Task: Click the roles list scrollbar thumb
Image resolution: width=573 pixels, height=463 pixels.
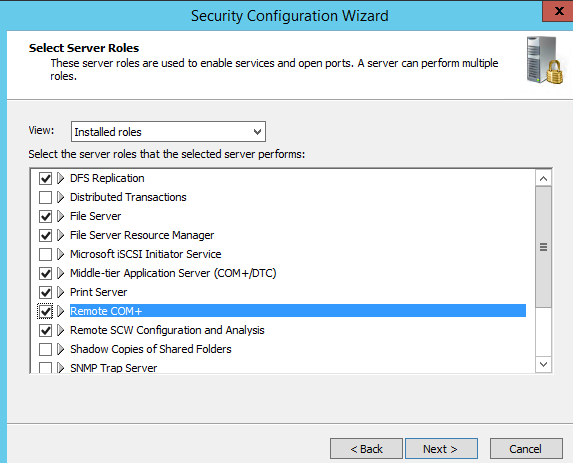Action: point(543,247)
